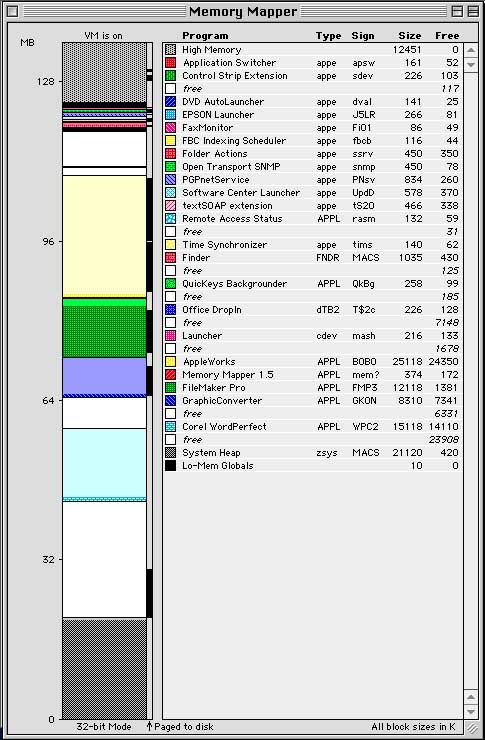Image resolution: width=485 pixels, height=740 pixels.
Task: Click the Folder Actions red swatch icon
Action: tap(170, 153)
